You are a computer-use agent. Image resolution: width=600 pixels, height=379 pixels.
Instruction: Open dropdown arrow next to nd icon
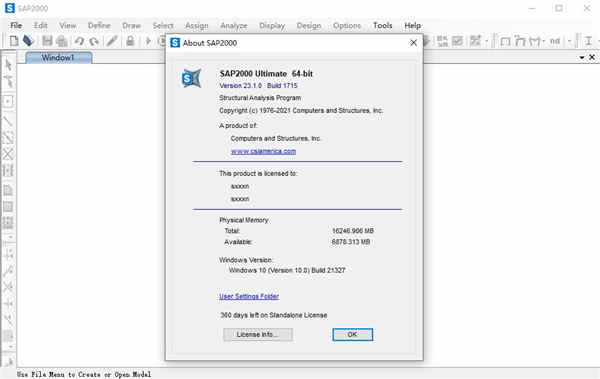click(x=569, y=41)
